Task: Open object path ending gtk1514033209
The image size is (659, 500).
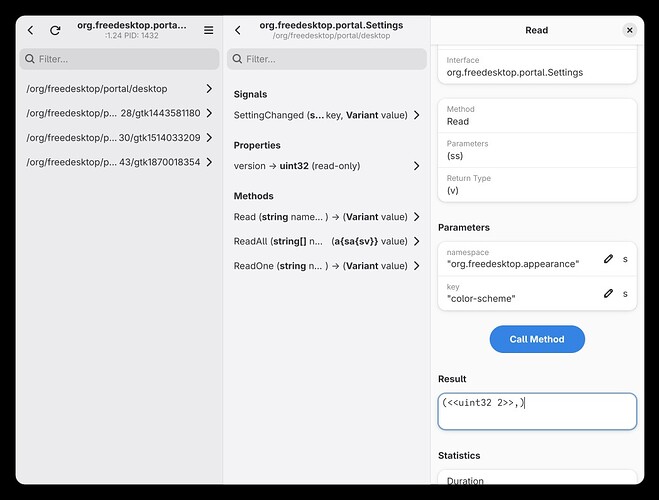Action: pos(119,137)
